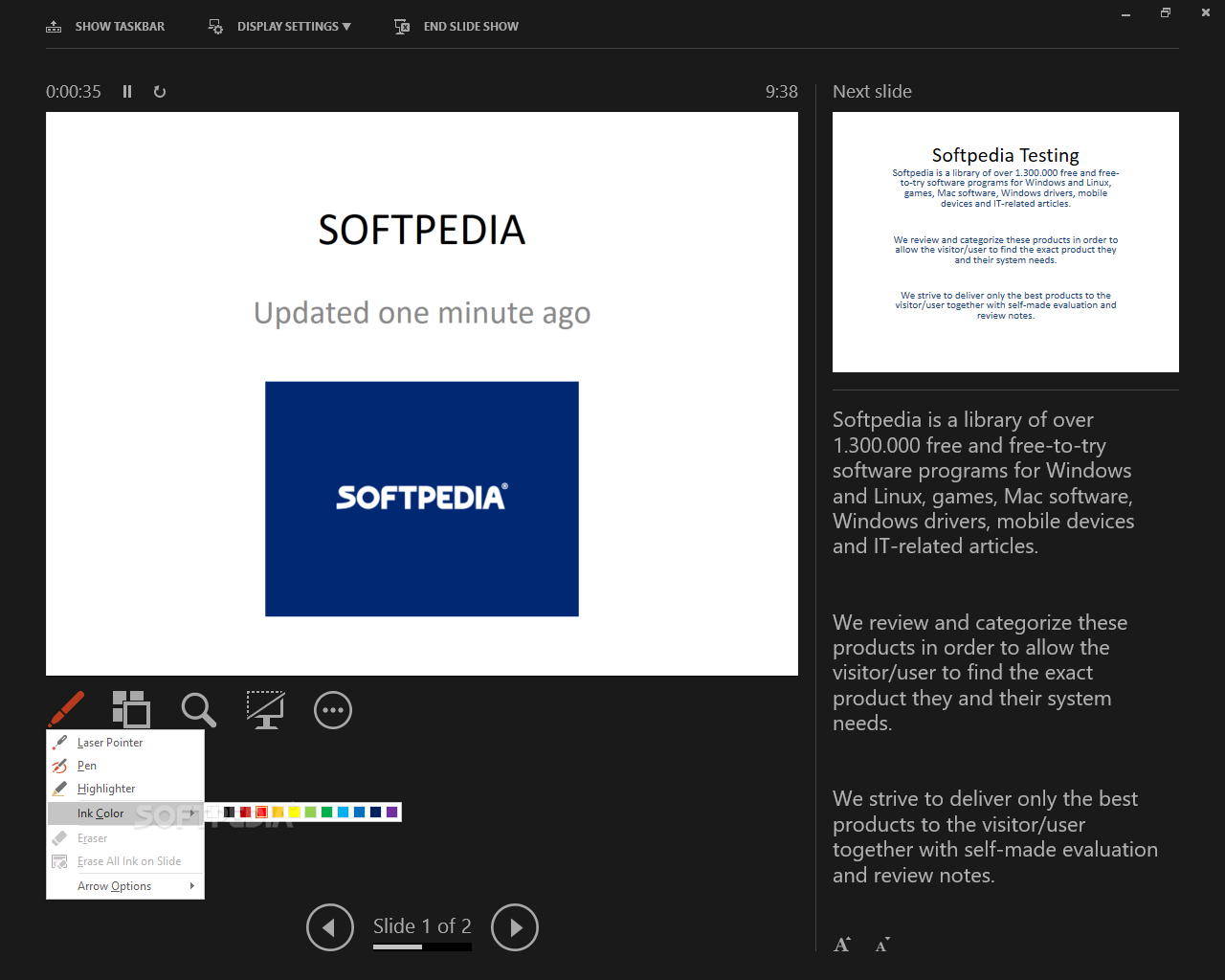The image size is (1225, 980).
Task: Choose the dark green ink swatch
Action: point(326,812)
